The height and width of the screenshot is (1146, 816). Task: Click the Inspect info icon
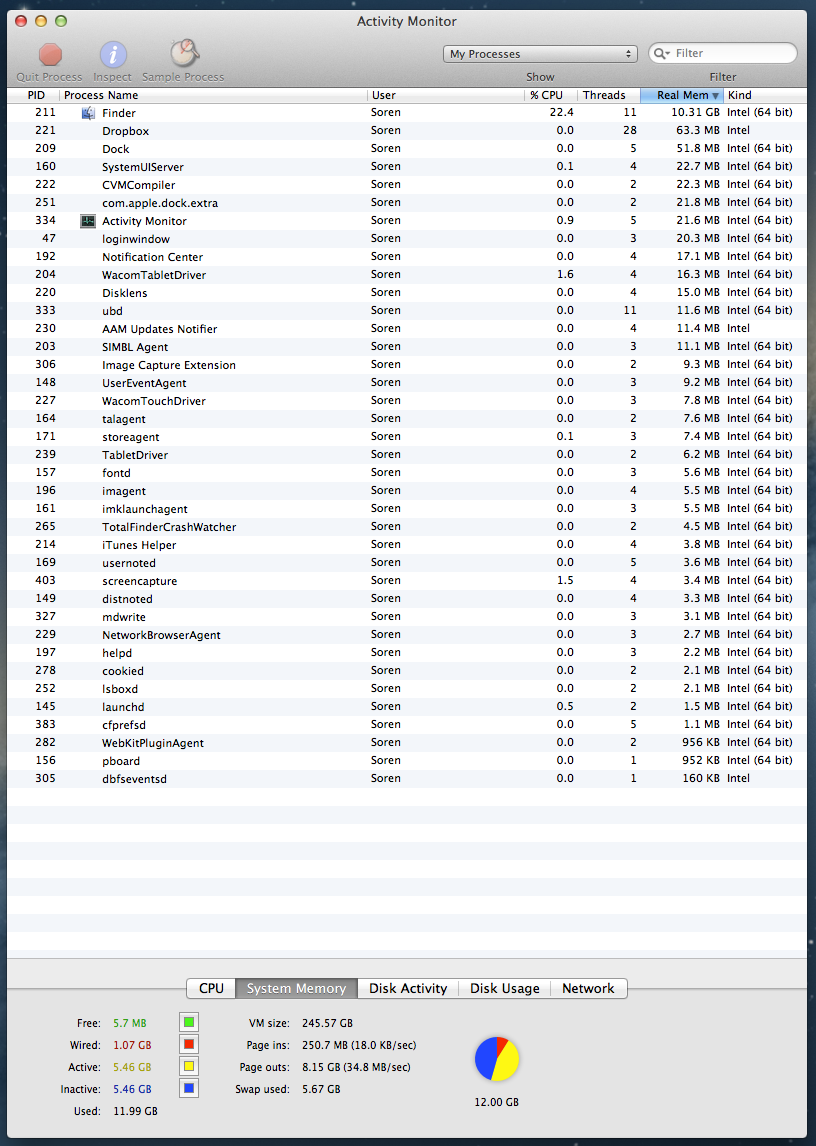[113, 54]
